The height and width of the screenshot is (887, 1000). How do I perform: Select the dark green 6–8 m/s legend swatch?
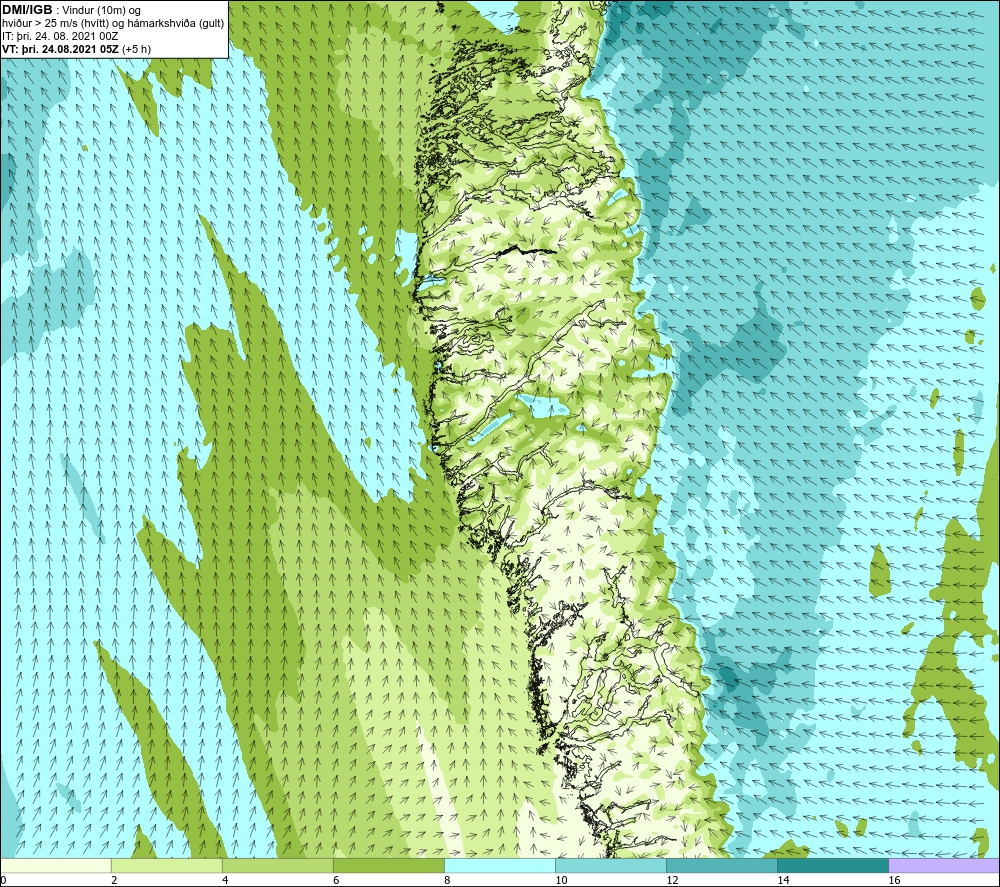pyautogui.click(x=389, y=866)
